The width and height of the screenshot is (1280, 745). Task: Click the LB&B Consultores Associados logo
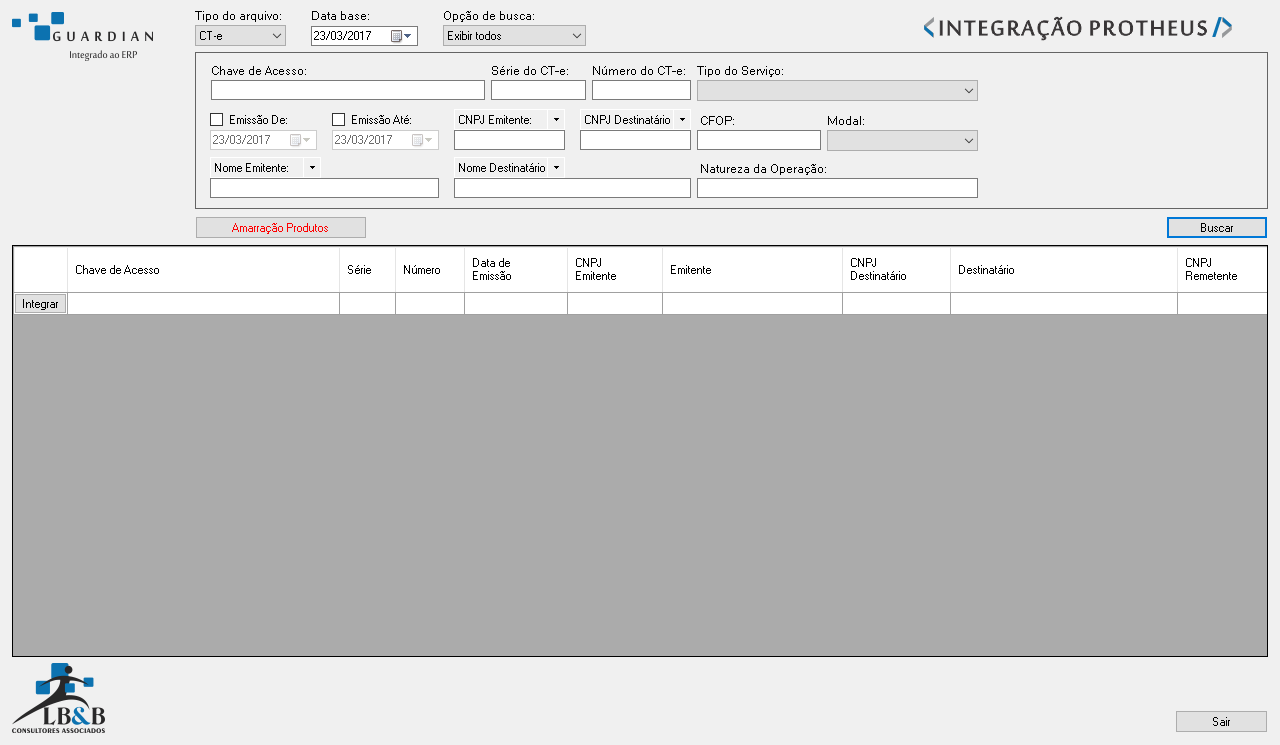[60, 698]
